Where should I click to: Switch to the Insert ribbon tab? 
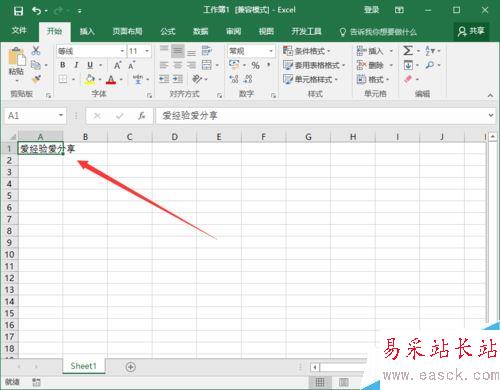click(x=87, y=31)
